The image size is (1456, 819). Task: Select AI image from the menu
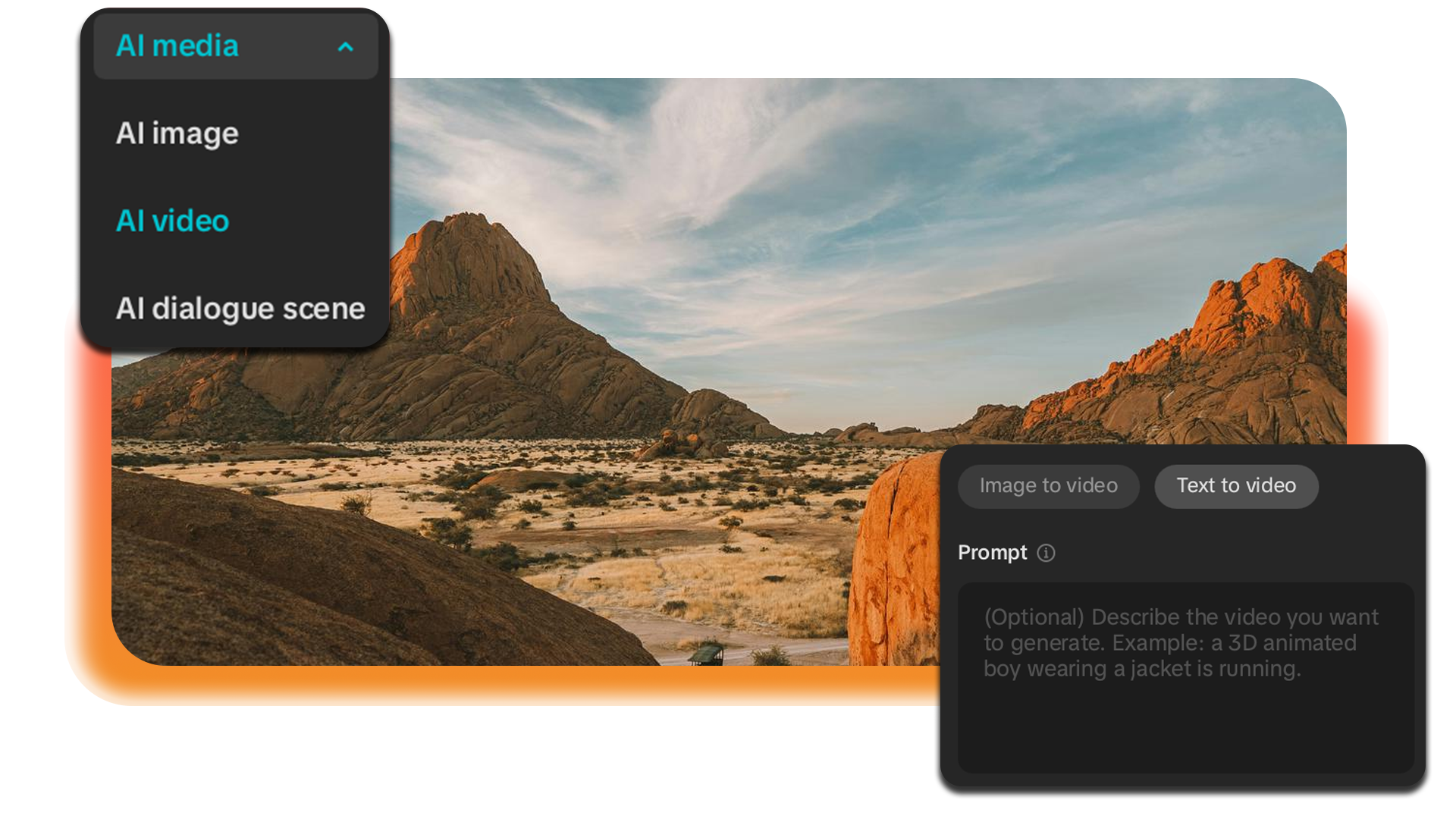pyautogui.click(x=177, y=133)
